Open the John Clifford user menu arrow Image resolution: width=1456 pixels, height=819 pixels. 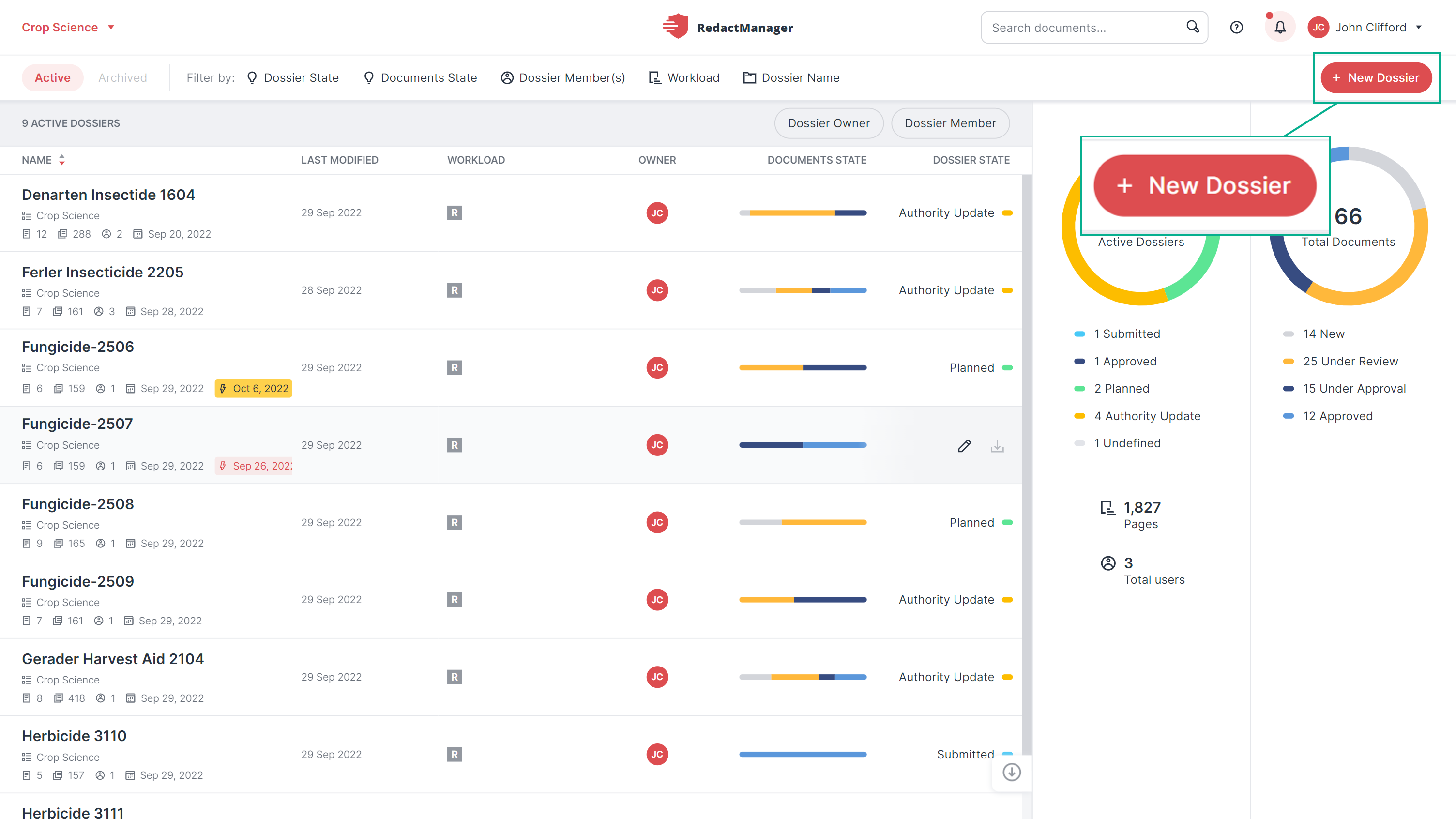click(1418, 27)
